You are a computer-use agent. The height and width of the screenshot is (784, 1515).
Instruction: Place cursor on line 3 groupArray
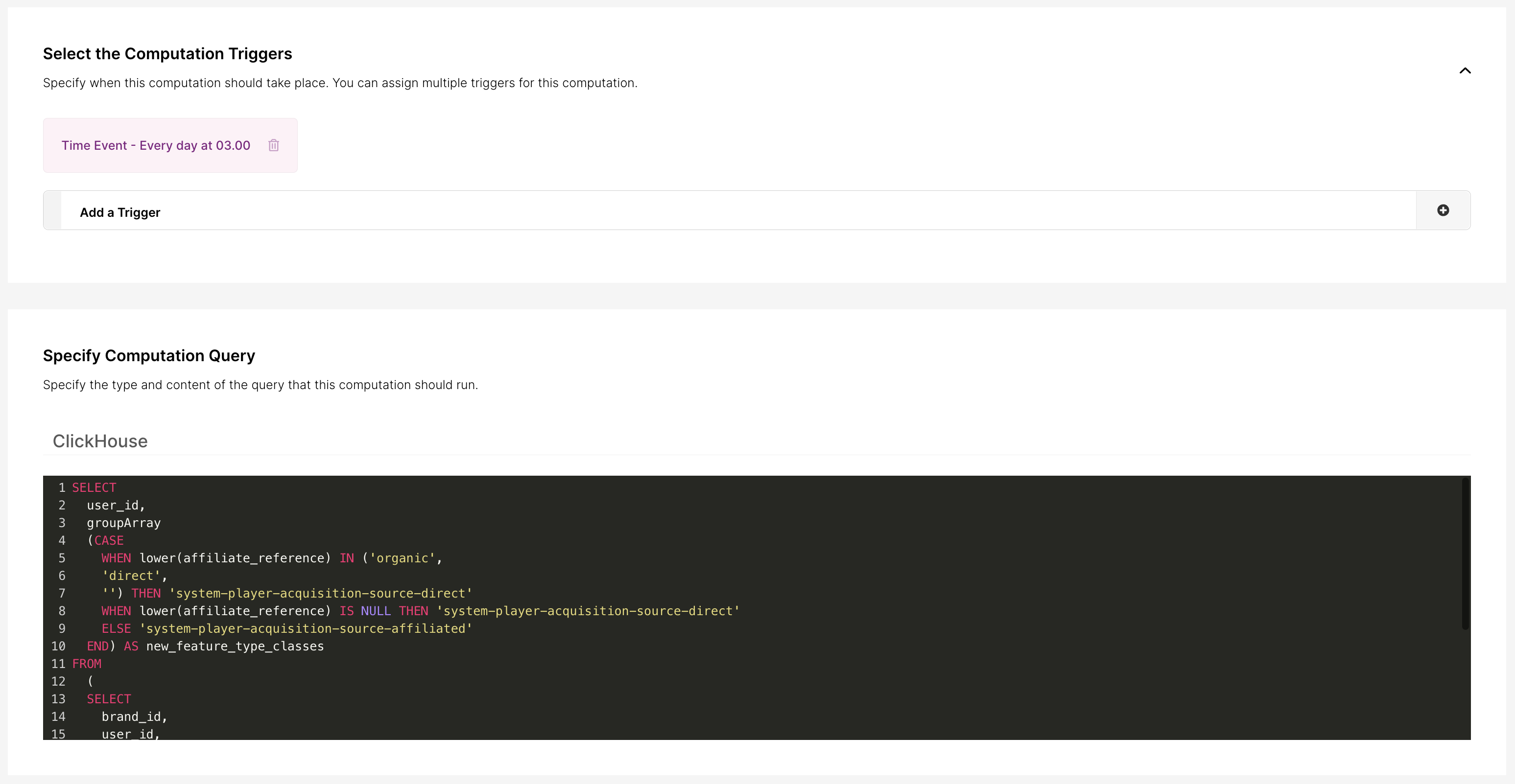[x=123, y=523]
